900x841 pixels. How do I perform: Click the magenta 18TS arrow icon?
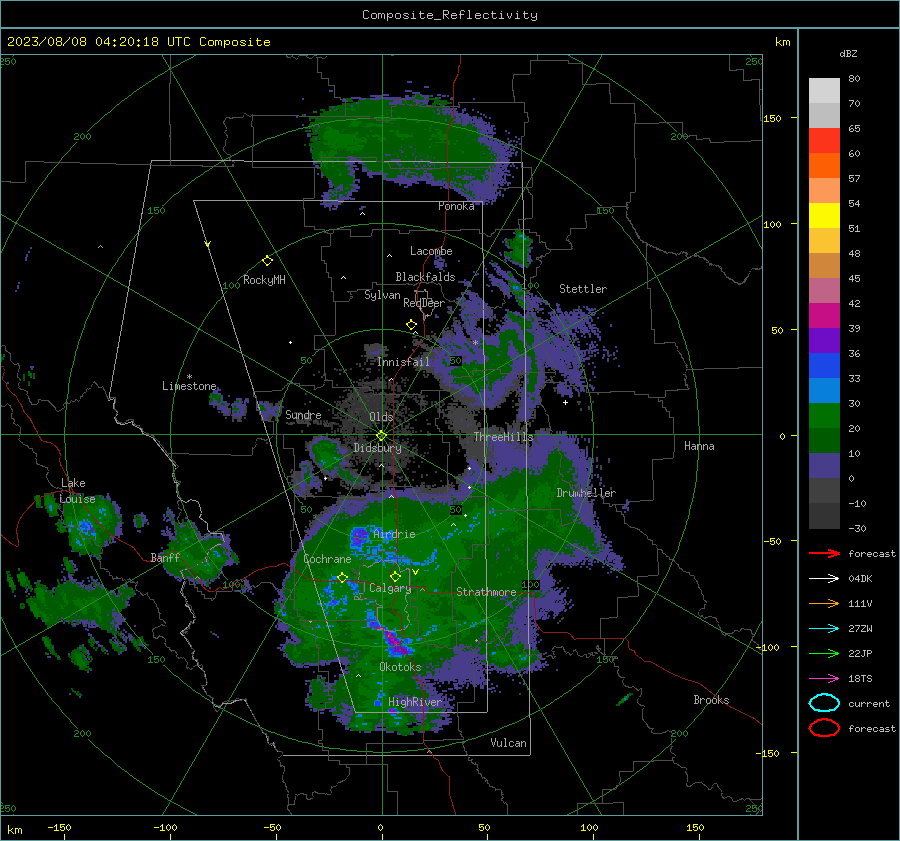pos(824,679)
